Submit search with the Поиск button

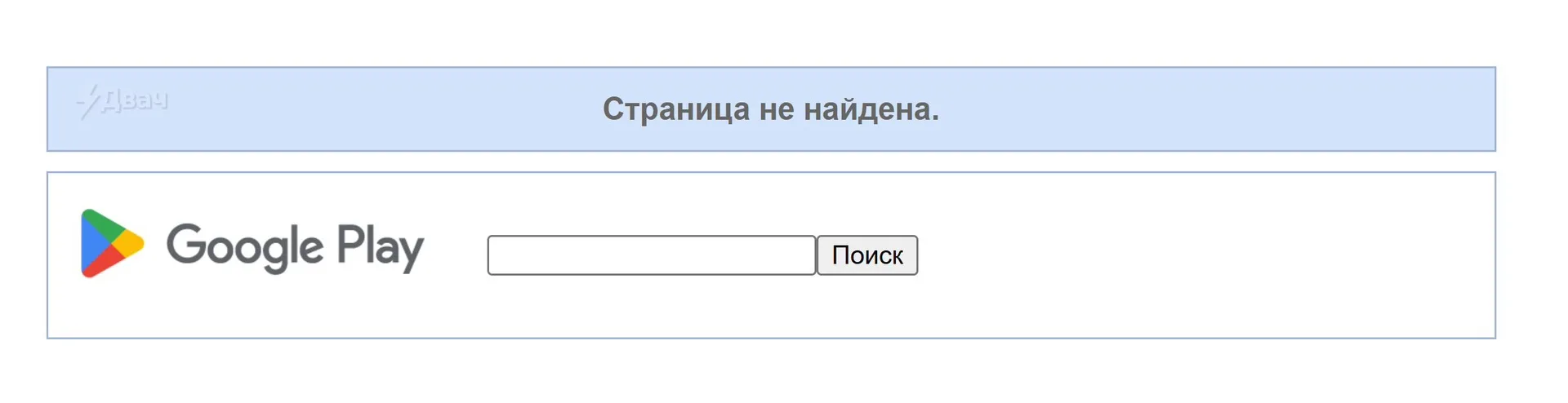867,255
